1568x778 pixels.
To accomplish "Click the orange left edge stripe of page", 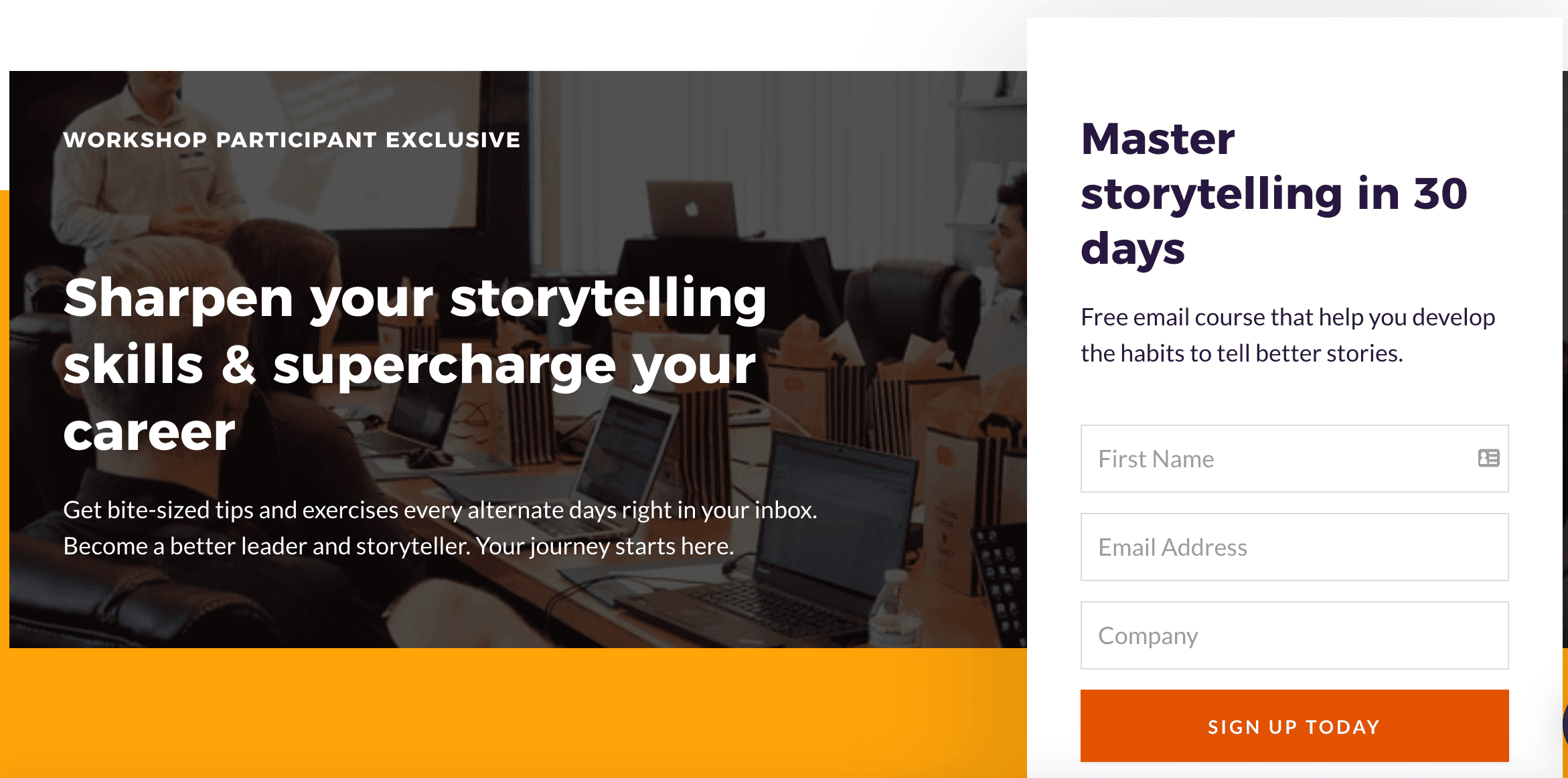I will (x=5, y=469).
